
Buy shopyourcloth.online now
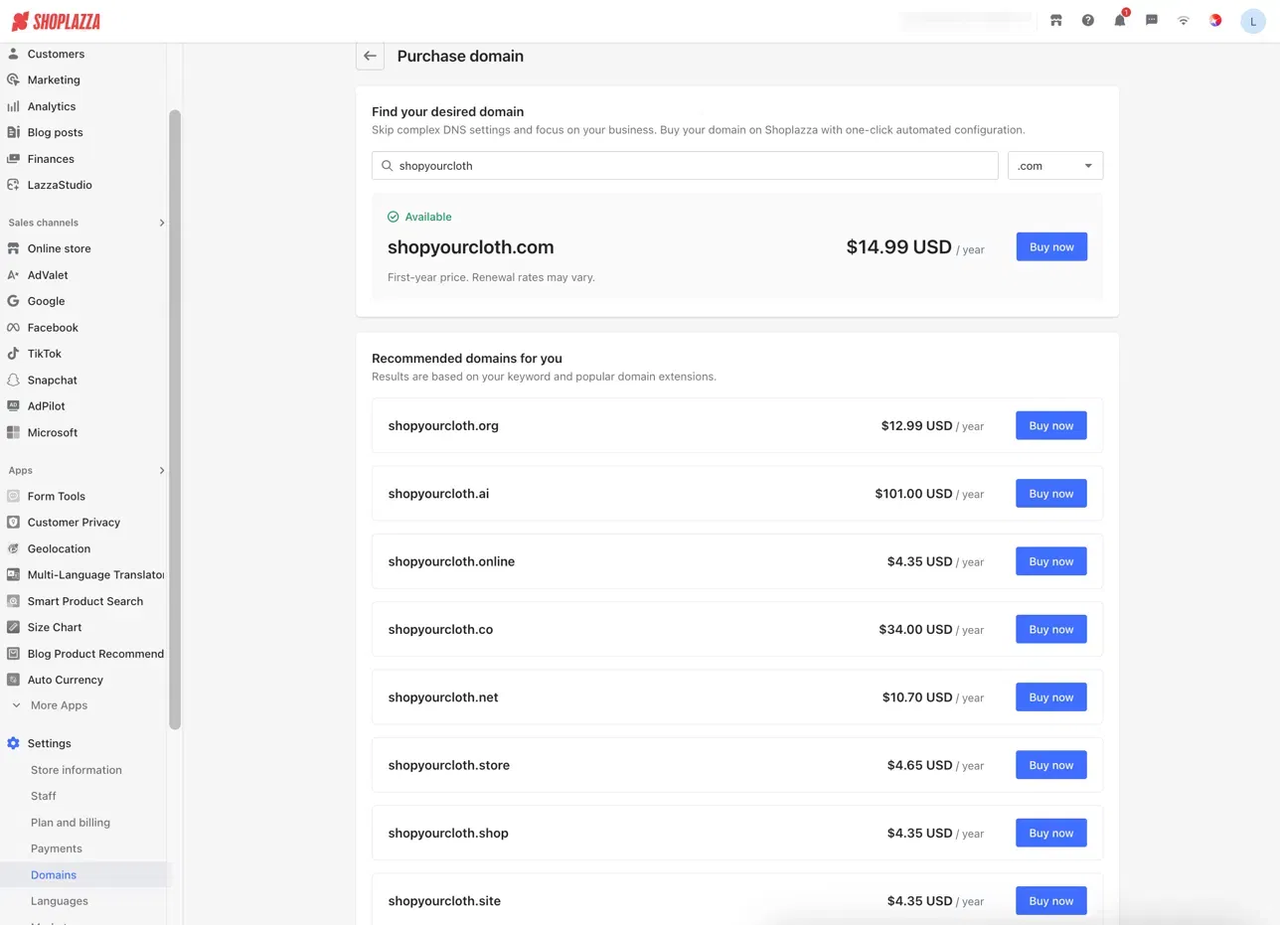[x=1051, y=562]
